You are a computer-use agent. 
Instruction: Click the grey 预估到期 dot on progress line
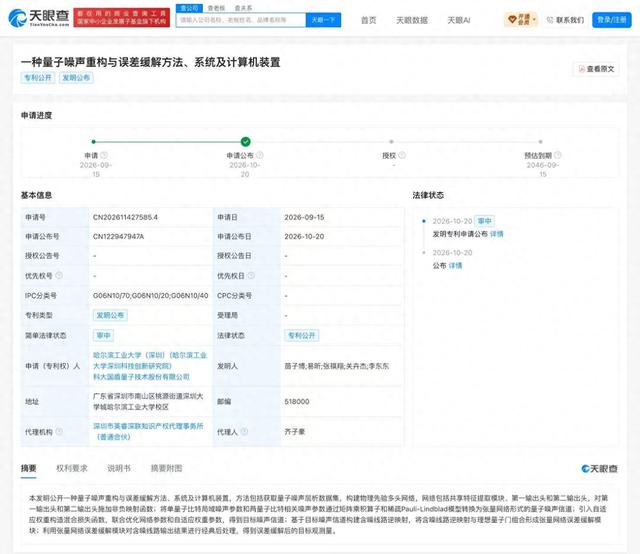pyautogui.click(x=540, y=142)
